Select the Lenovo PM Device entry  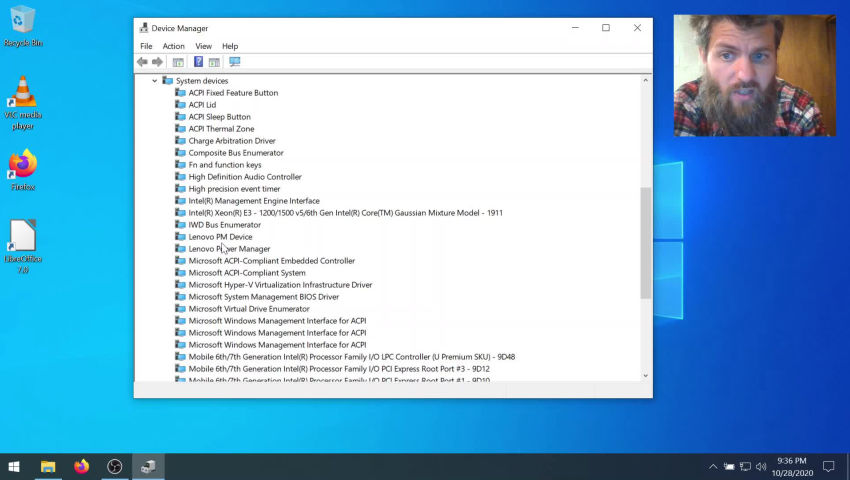pos(220,237)
